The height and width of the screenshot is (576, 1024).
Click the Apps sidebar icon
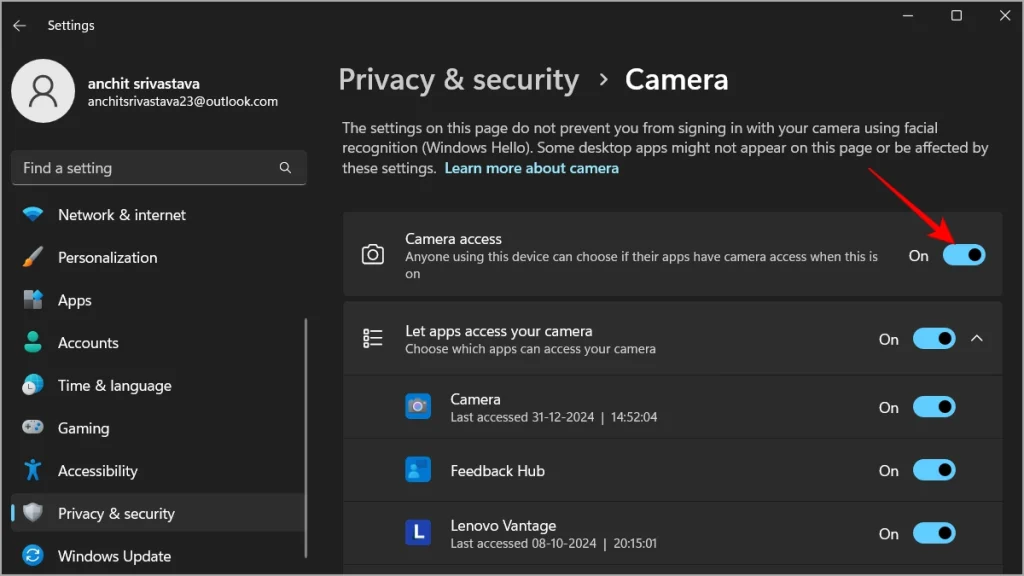point(33,300)
